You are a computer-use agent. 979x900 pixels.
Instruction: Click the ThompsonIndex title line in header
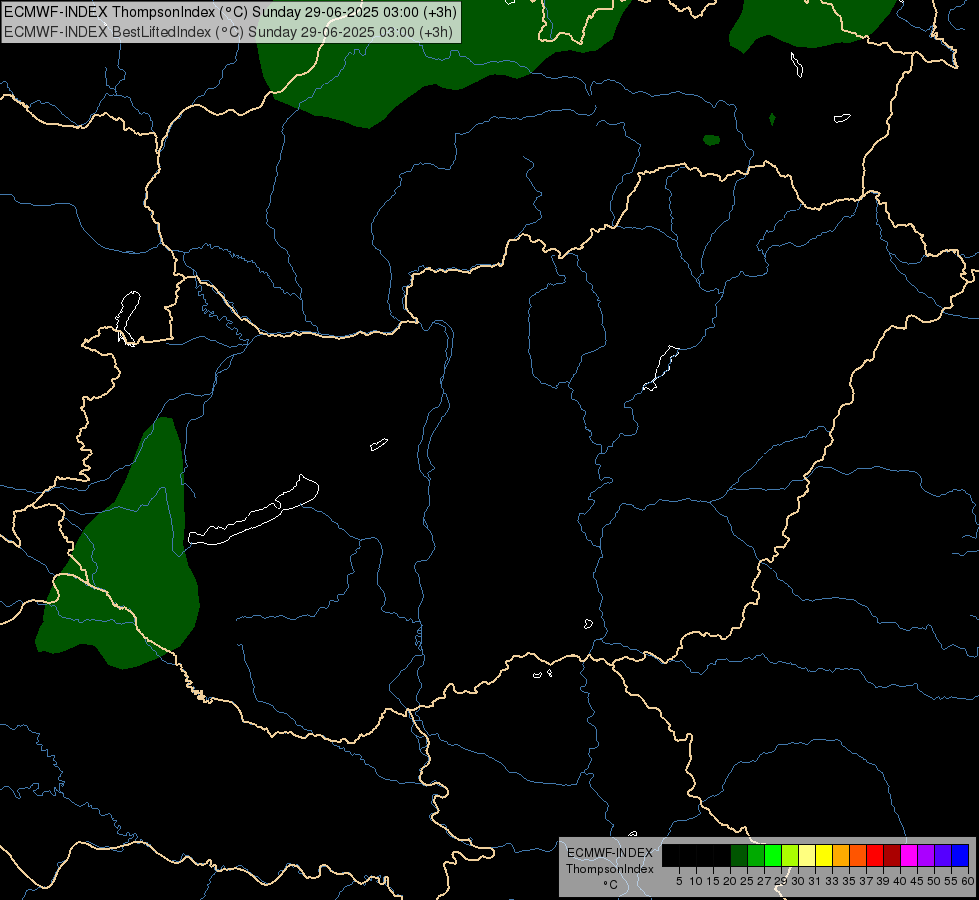tap(230, 12)
